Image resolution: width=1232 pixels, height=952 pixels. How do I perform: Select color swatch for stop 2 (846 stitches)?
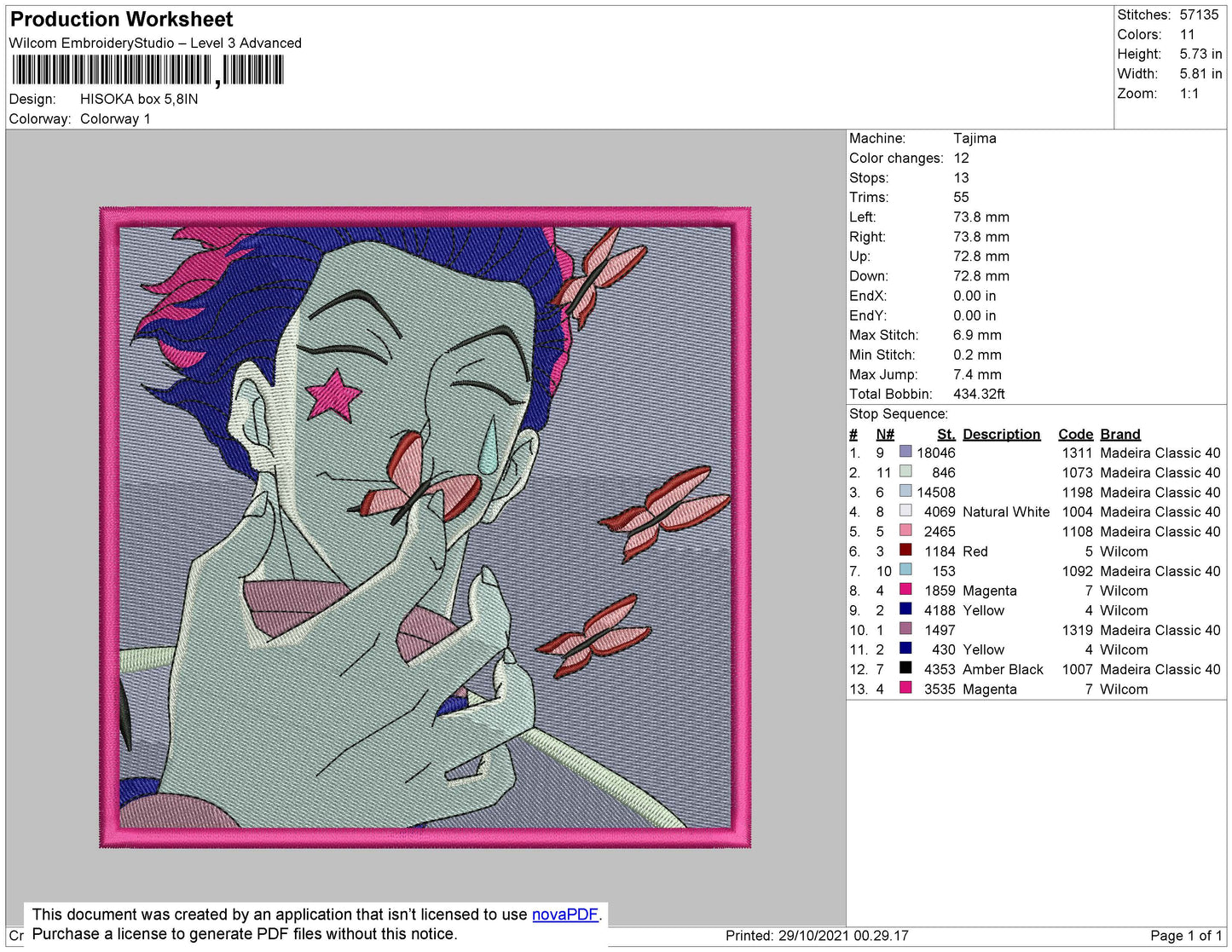pyautogui.click(x=905, y=472)
